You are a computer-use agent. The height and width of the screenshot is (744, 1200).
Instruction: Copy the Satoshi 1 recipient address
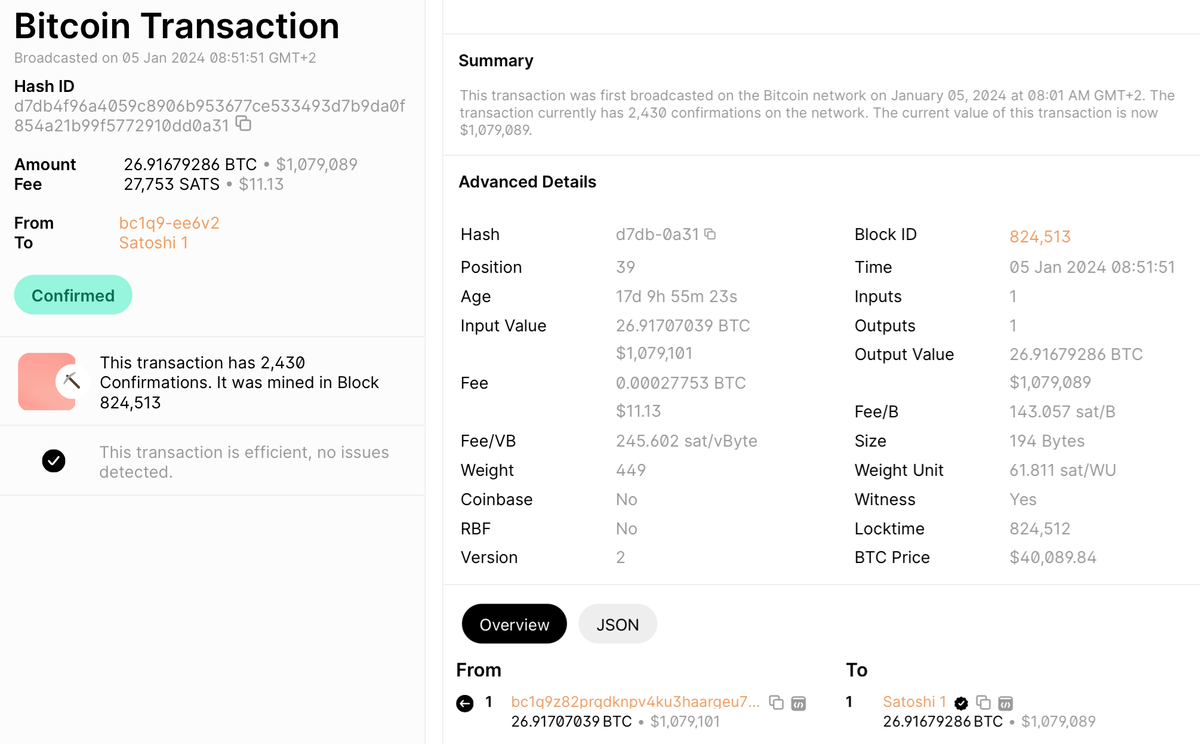click(983, 703)
